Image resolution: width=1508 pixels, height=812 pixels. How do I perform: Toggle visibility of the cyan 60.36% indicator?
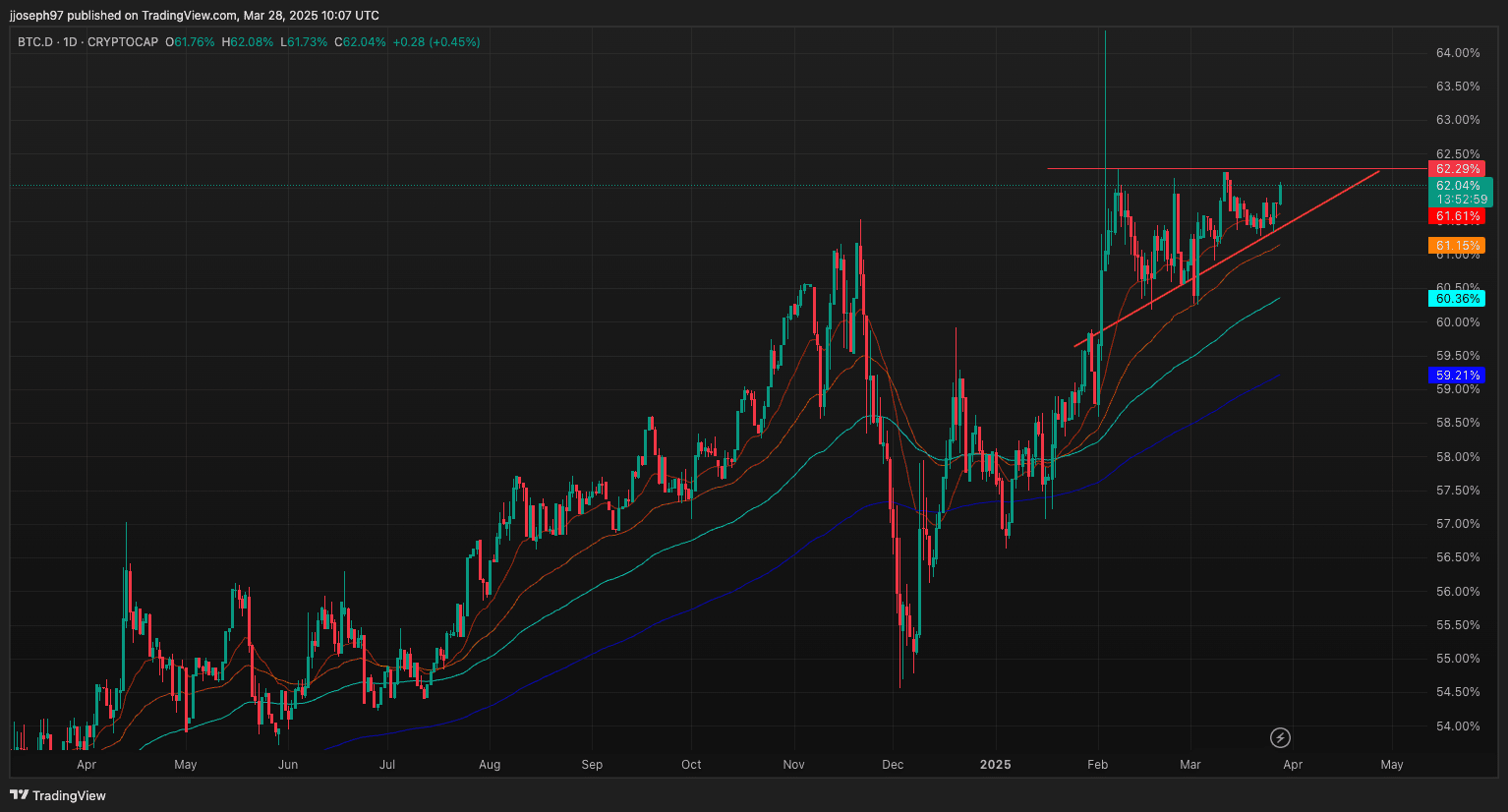click(1457, 298)
